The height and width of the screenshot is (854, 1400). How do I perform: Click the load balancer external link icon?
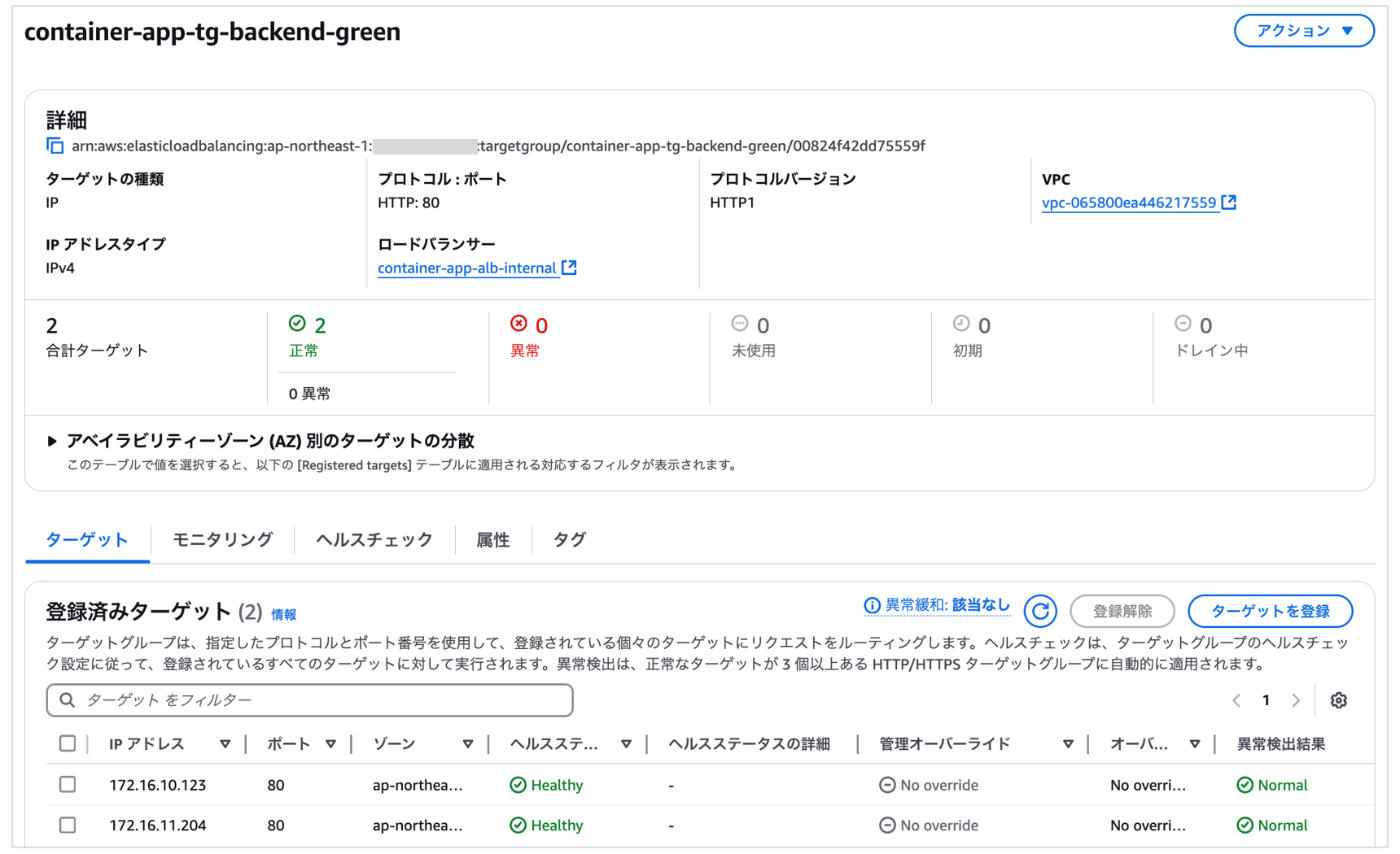pos(569,268)
